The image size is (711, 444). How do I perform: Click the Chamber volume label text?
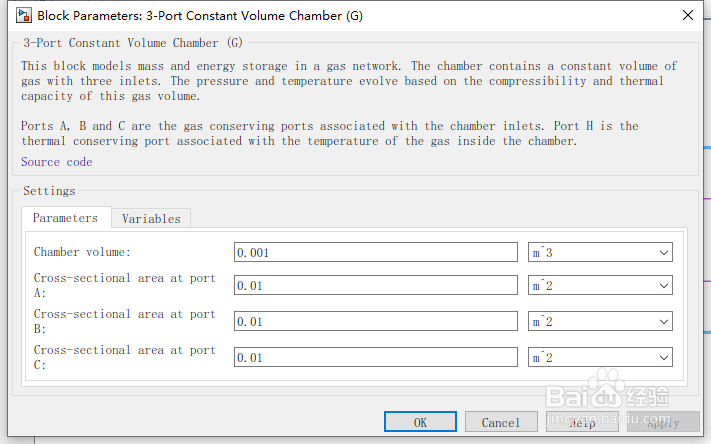pos(82,252)
